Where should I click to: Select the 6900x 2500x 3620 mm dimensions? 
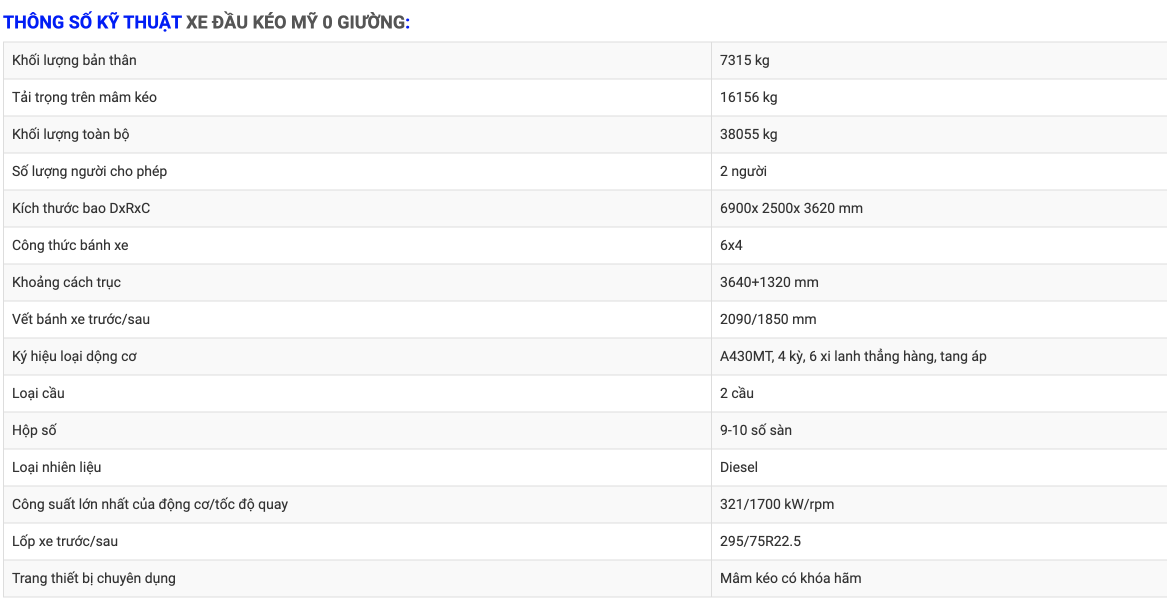791,208
